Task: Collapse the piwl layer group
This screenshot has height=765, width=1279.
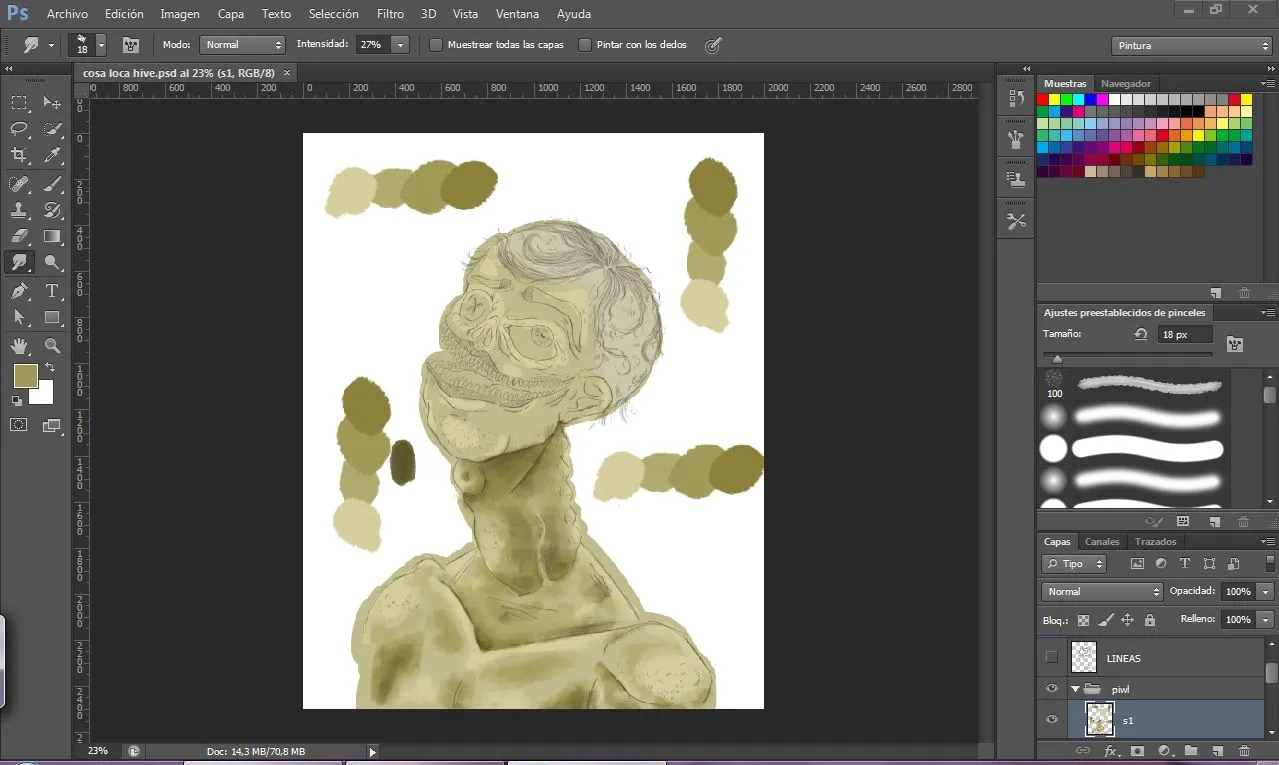Action: point(1076,689)
